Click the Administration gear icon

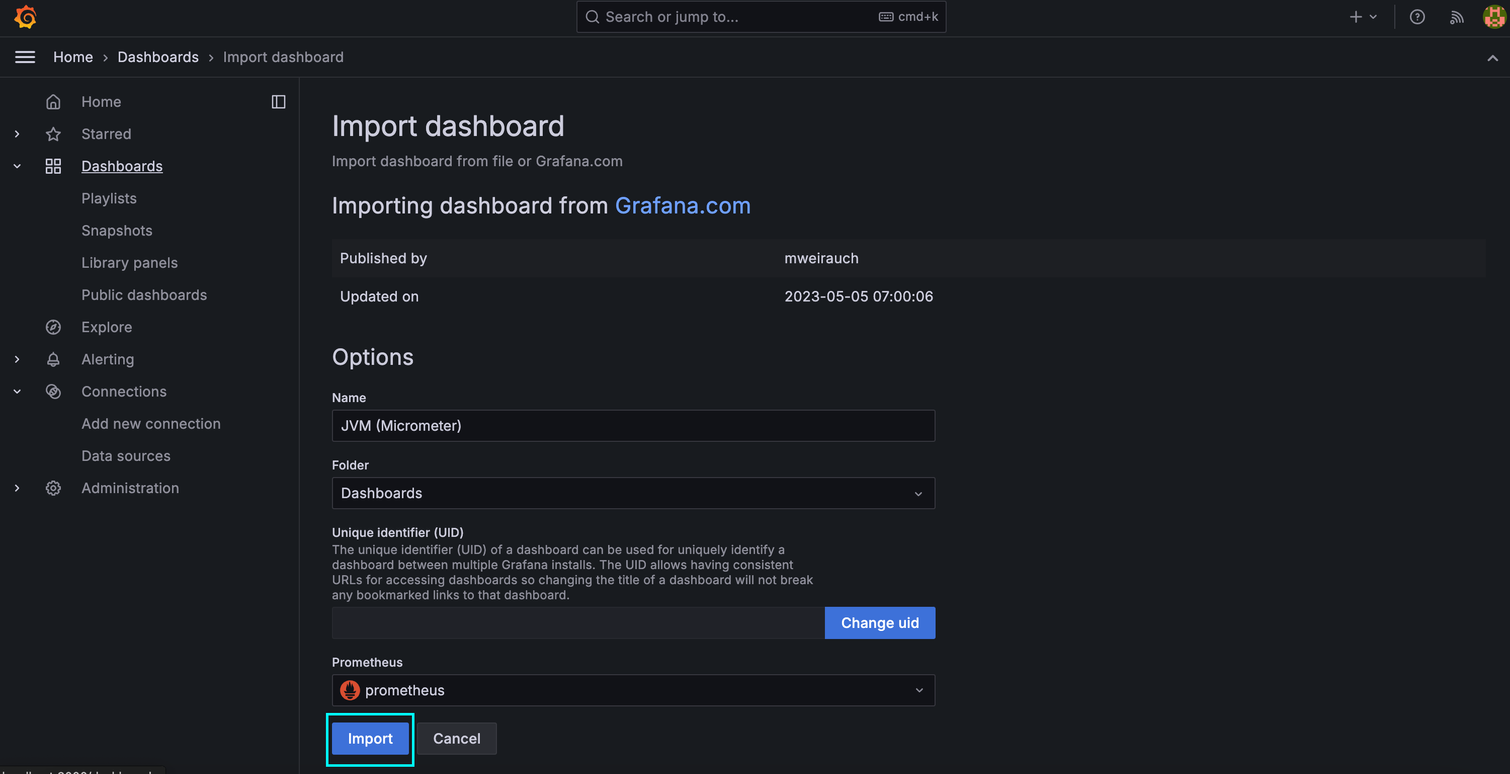pyautogui.click(x=53, y=488)
